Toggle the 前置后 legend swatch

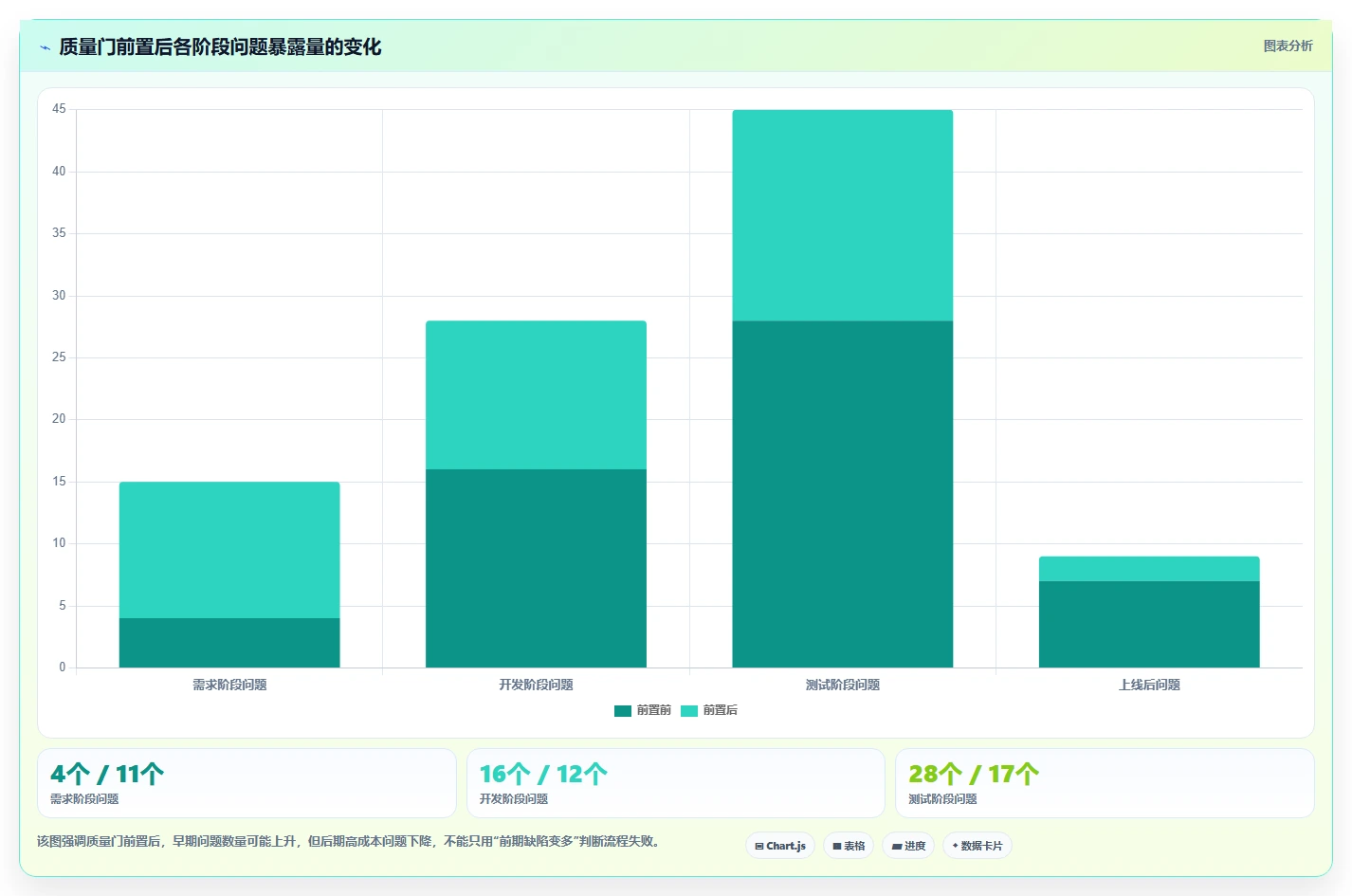click(x=689, y=711)
